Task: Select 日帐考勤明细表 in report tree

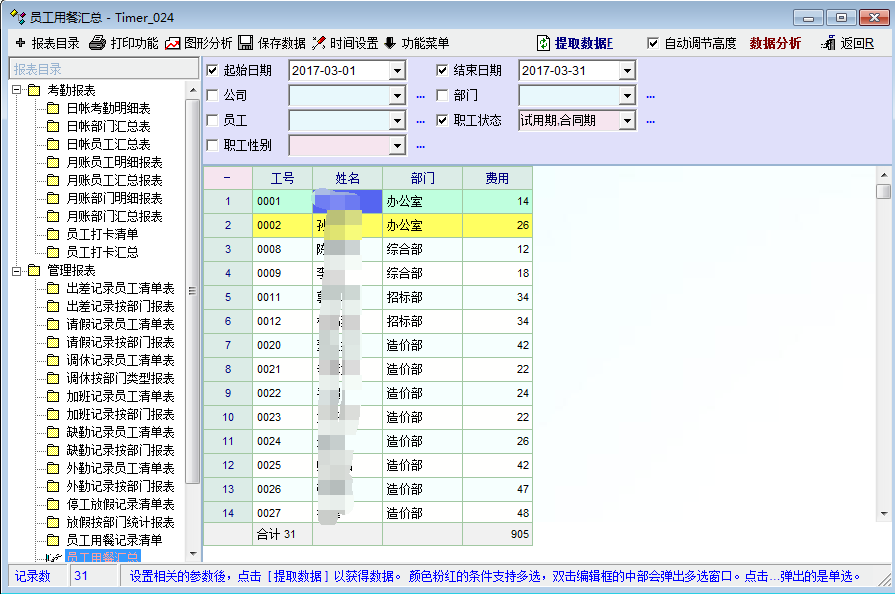Action: [x=108, y=108]
